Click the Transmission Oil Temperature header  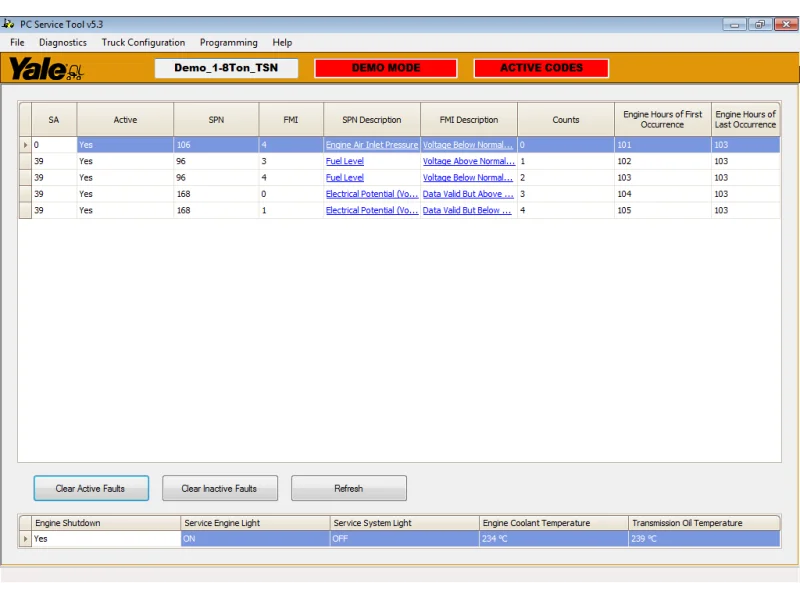pyautogui.click(x=704, y=523)
